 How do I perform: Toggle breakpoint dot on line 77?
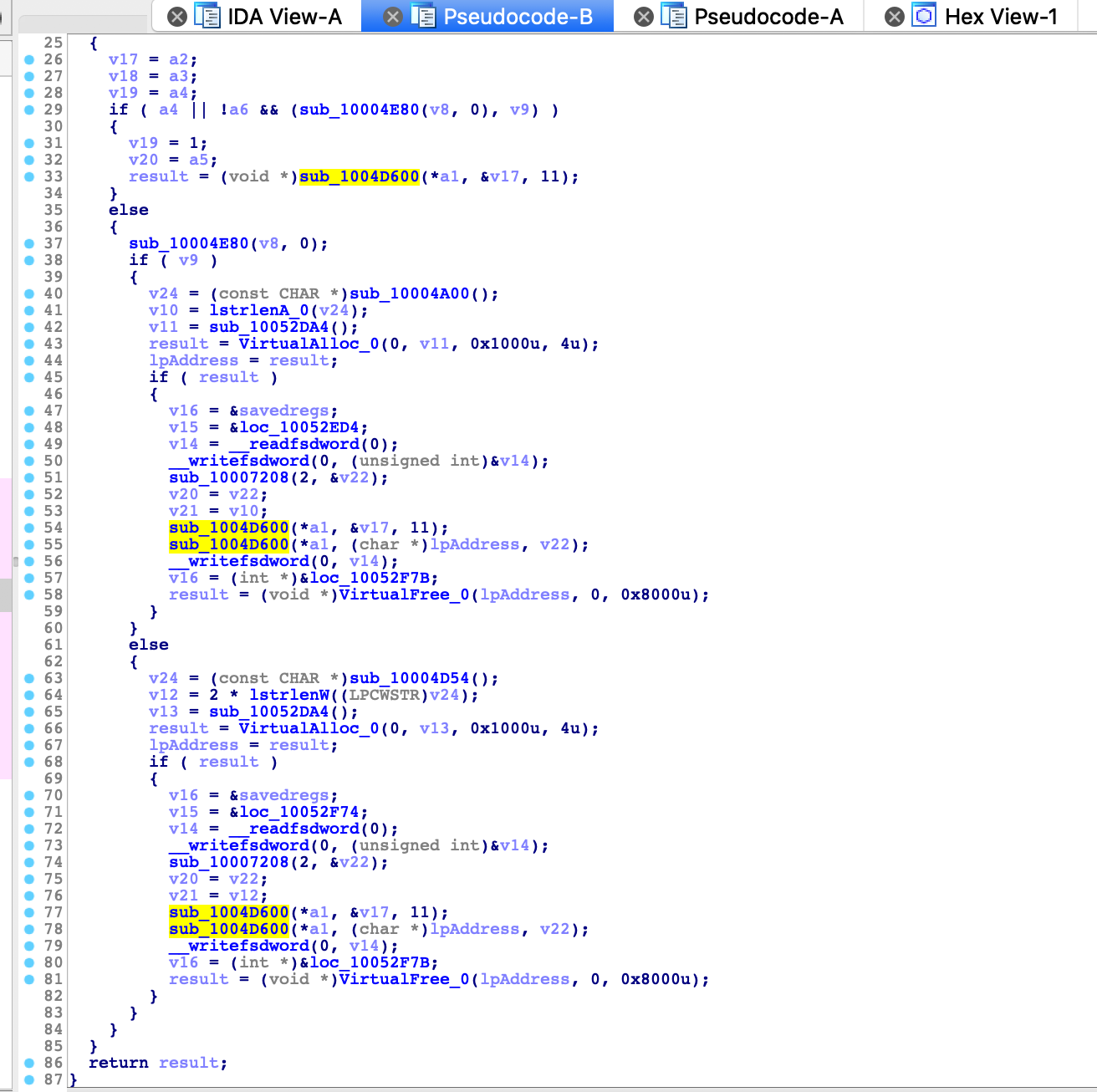[x=29, y=912]
